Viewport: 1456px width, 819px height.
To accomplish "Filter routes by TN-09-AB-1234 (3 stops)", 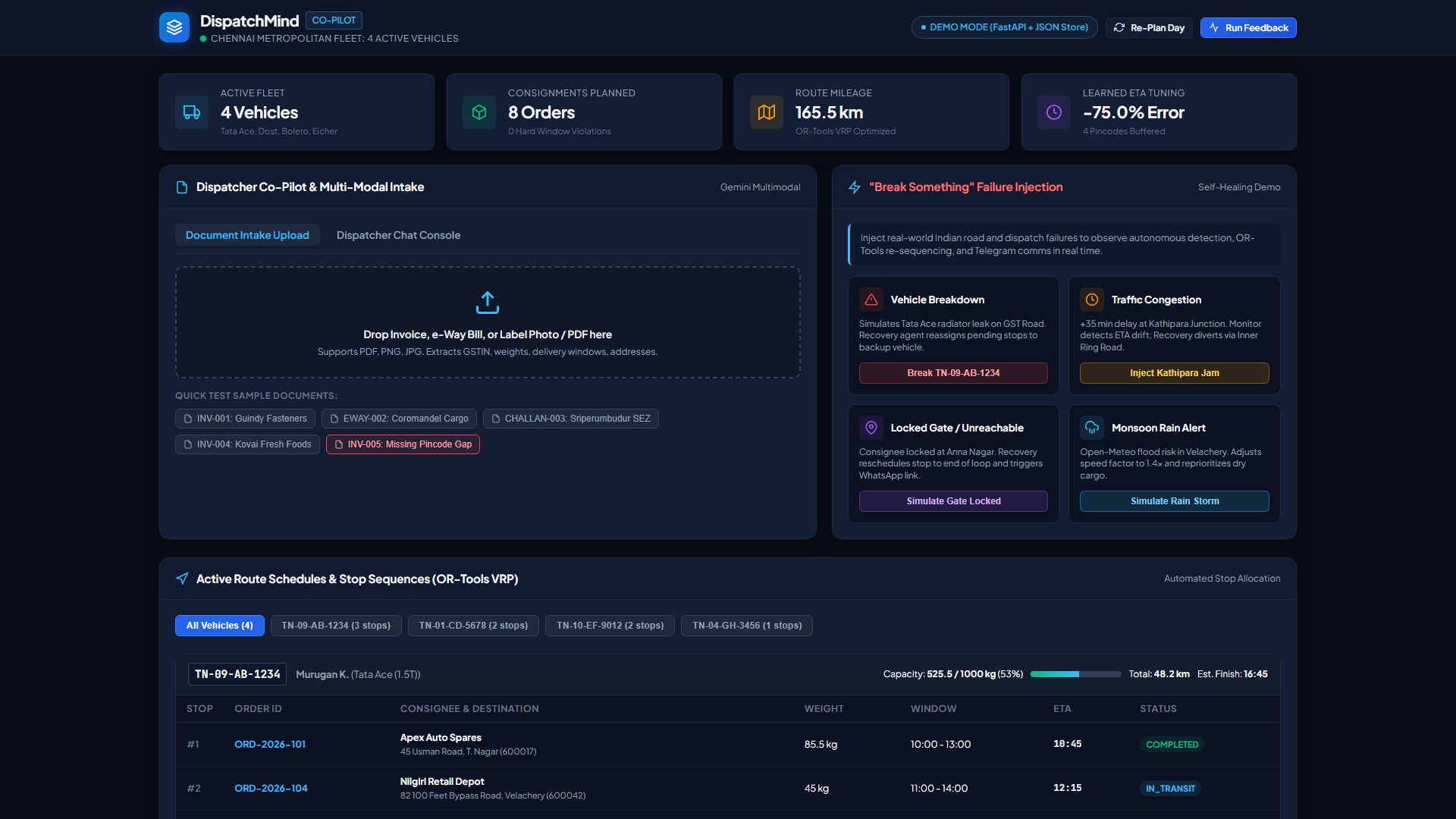I will pyautogui.click(x=336, y=626).
